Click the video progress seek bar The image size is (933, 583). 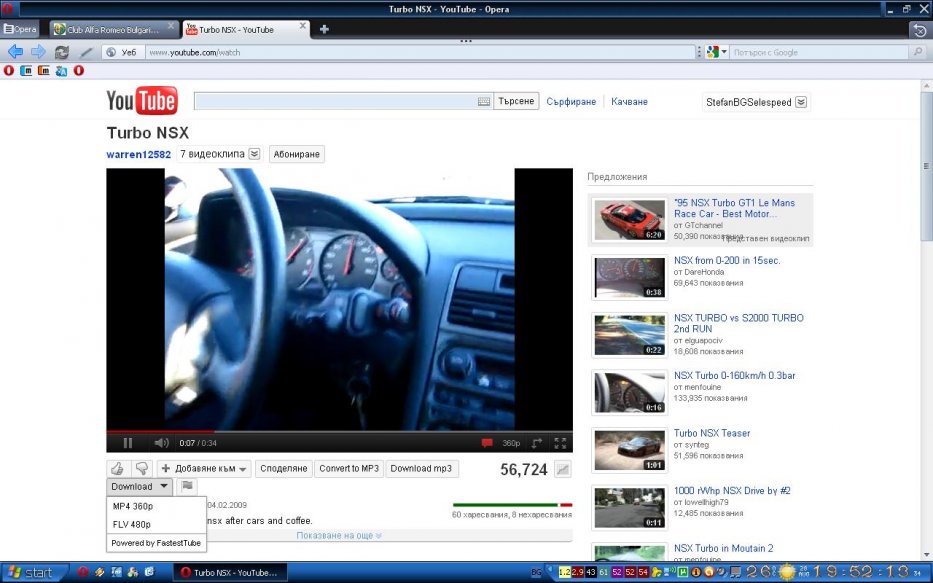tap(340, 431)
